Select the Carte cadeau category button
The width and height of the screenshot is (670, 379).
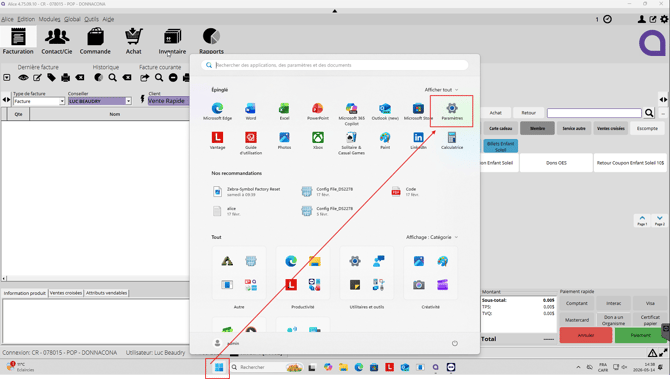point(500,128)
